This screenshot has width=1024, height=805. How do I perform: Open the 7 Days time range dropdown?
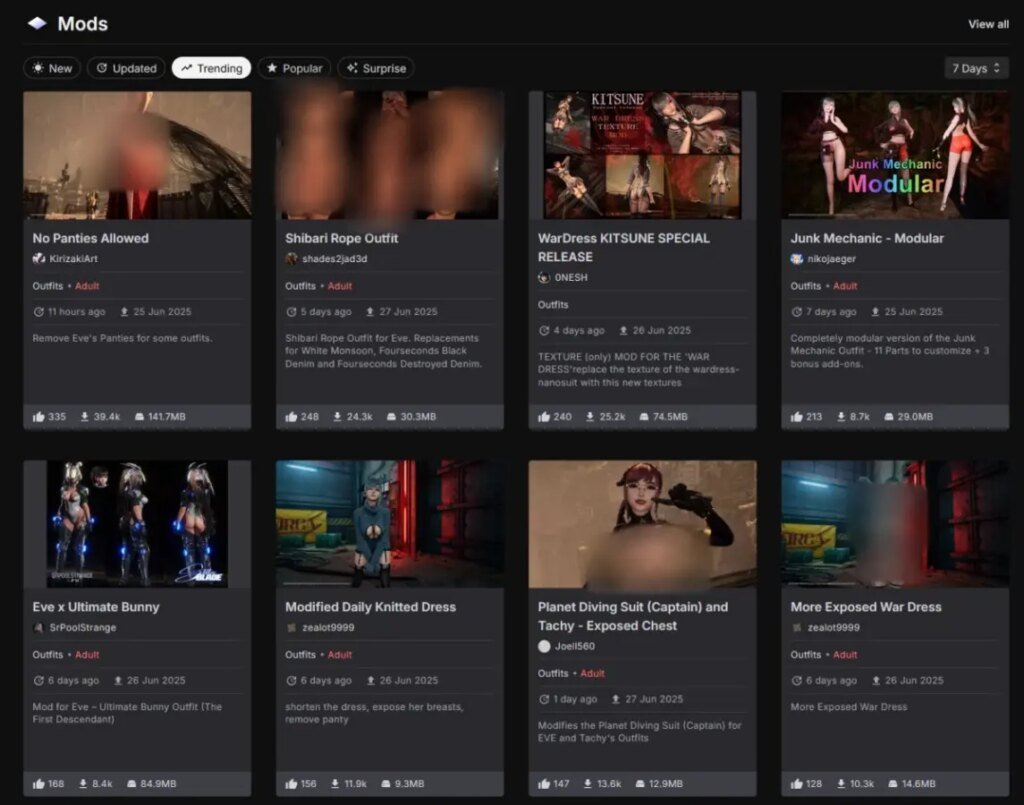(x=976, y=68)
